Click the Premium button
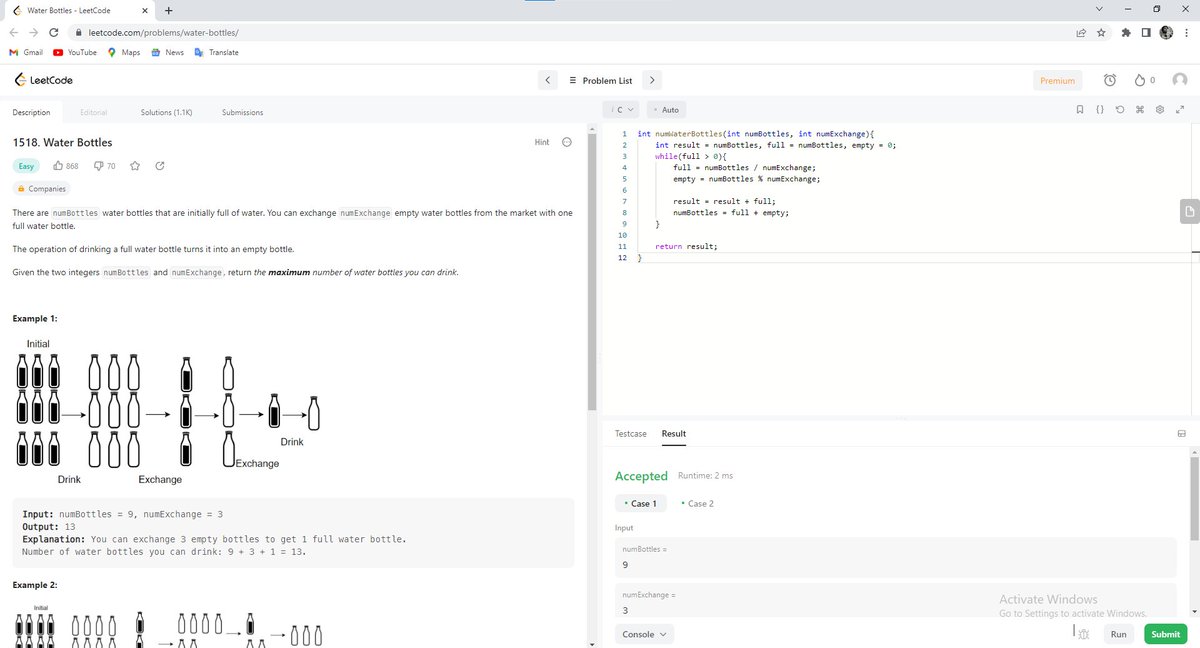This screenshot has height=648, width=1200. coord(1057,81)
